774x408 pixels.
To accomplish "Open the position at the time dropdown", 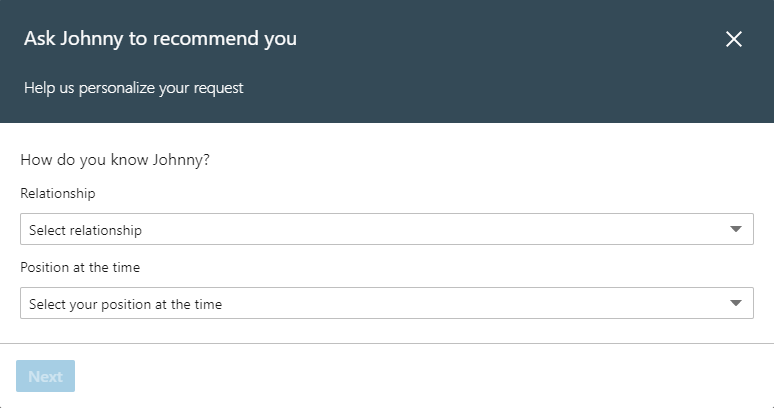I will [386, 304].
